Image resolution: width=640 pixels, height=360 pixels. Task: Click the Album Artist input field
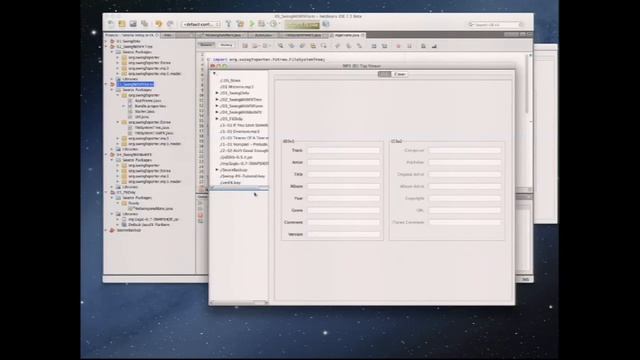pyautogui.click(x=464, y=187)
